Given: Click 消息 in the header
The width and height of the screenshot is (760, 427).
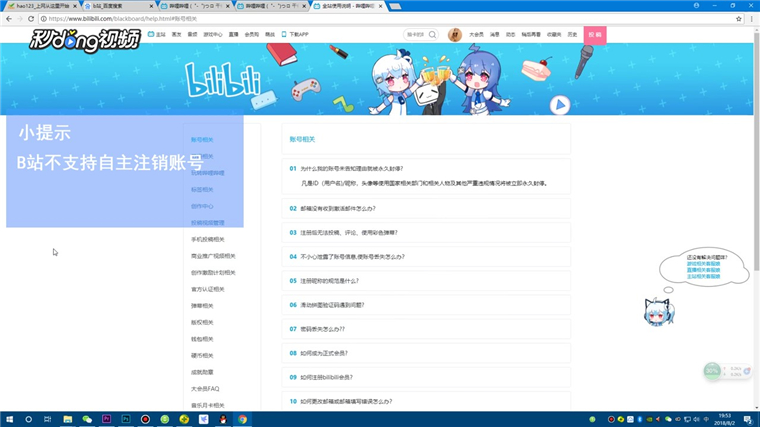Looking at the screenshot, I should point(494,34).
